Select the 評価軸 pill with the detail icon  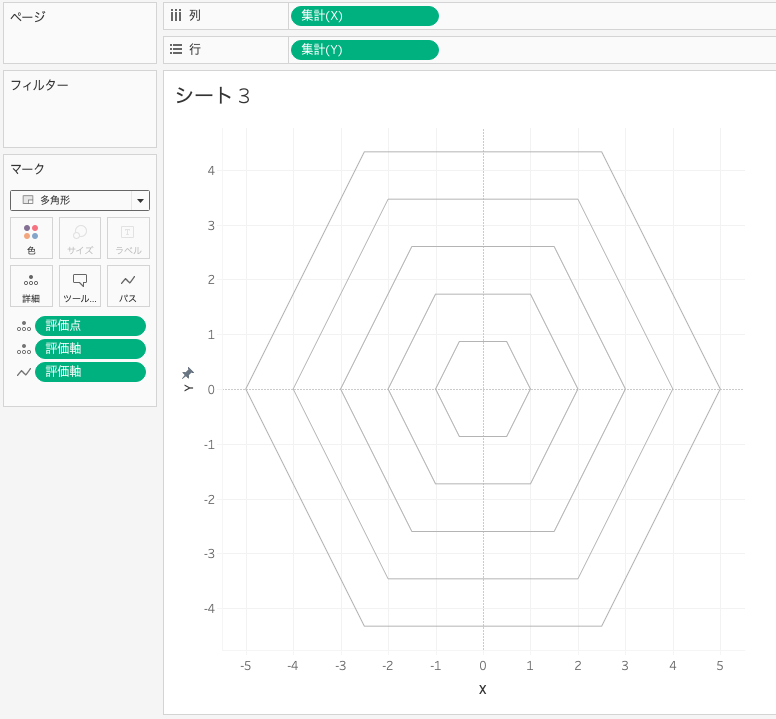click(x=90, y=349)
